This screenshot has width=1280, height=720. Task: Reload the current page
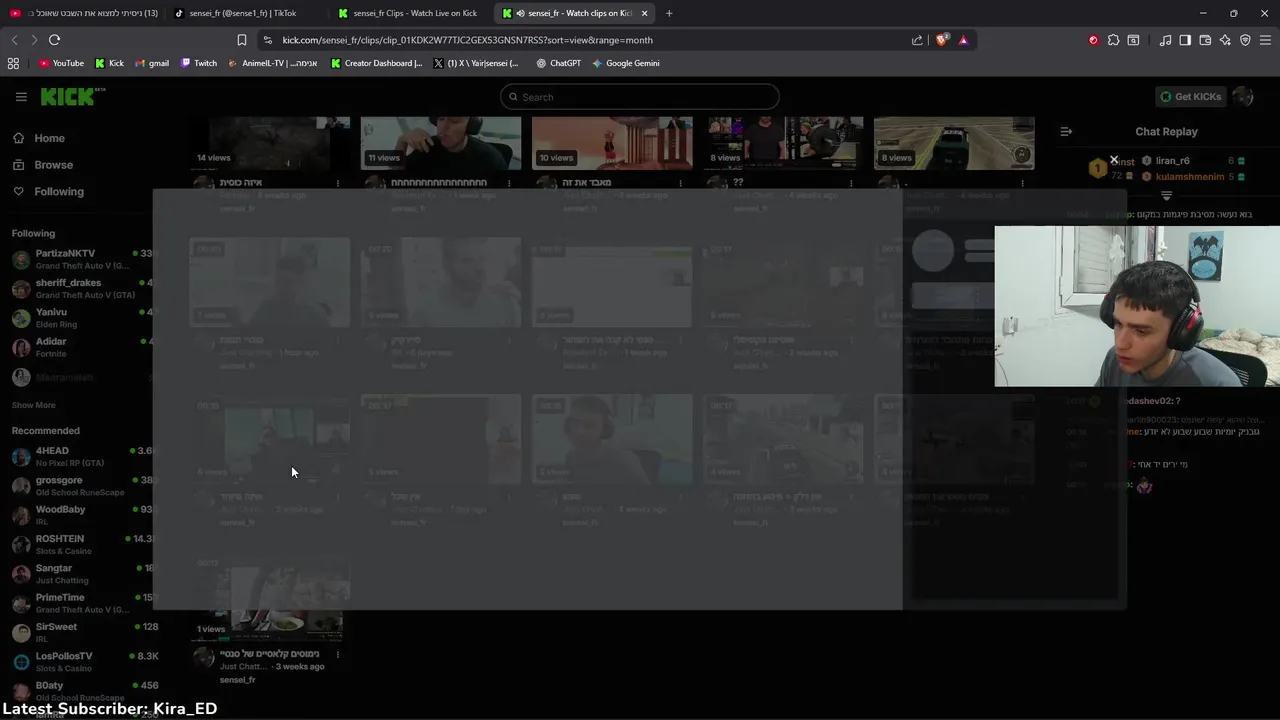tap(54, 40)
